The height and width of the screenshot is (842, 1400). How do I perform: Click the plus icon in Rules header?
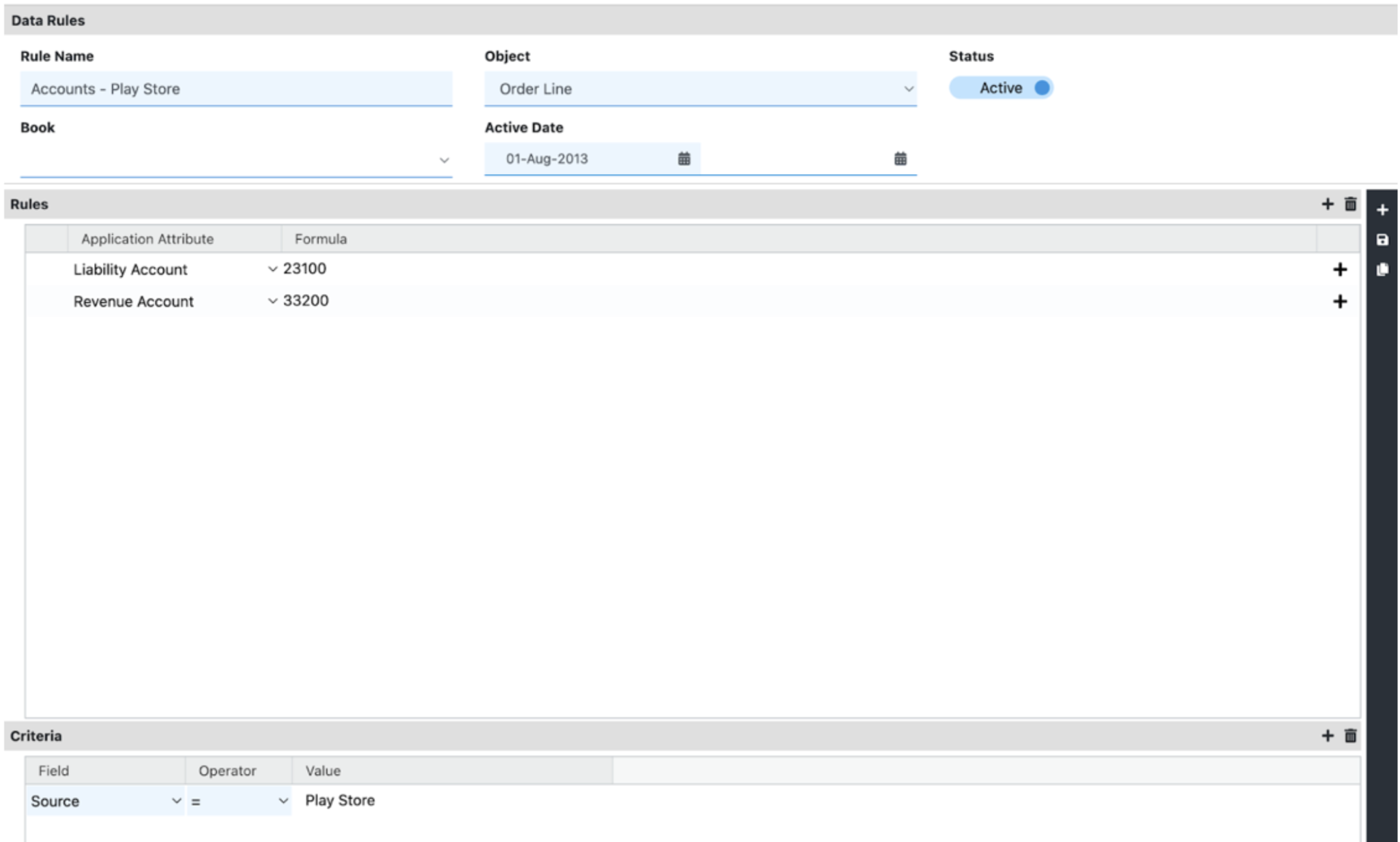coord(1327,204)
